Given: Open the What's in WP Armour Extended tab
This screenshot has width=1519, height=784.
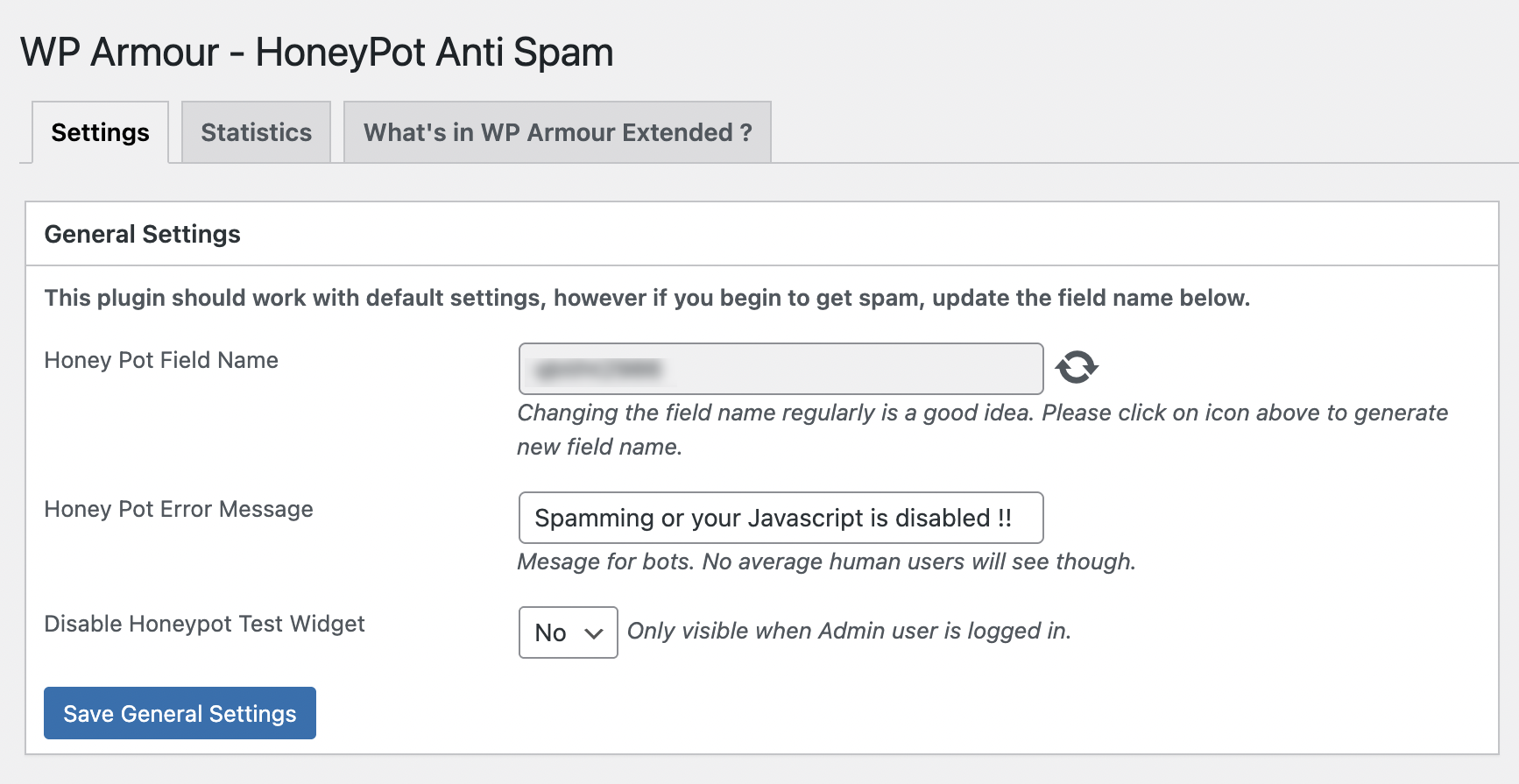Looking at the screenshot, I should click(x=557, y=132).
